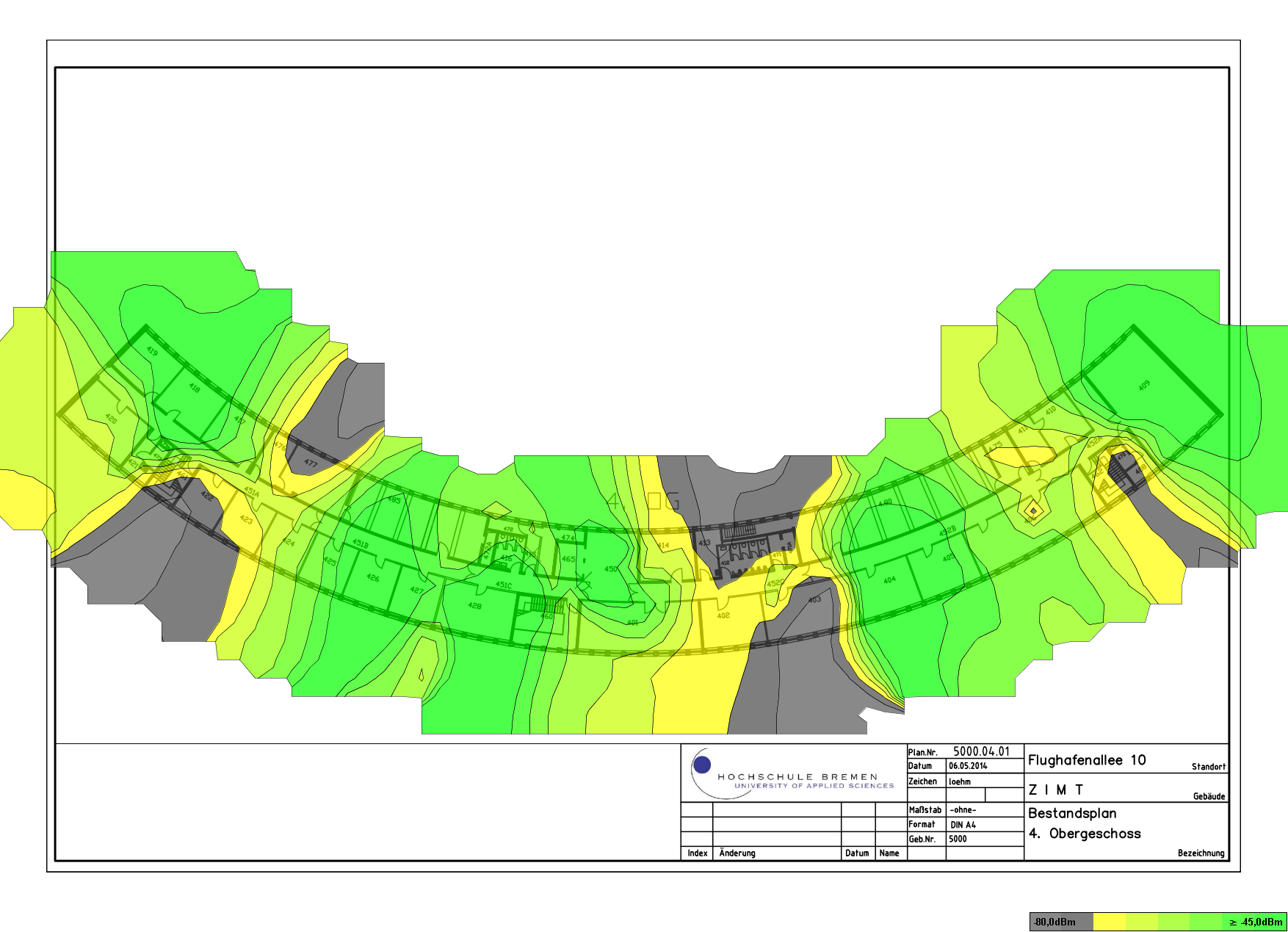Click the green ≥ -45,0dBm legend swatch
Image resolution: width=1288 pixels, height=932 pixels.
1254,922
